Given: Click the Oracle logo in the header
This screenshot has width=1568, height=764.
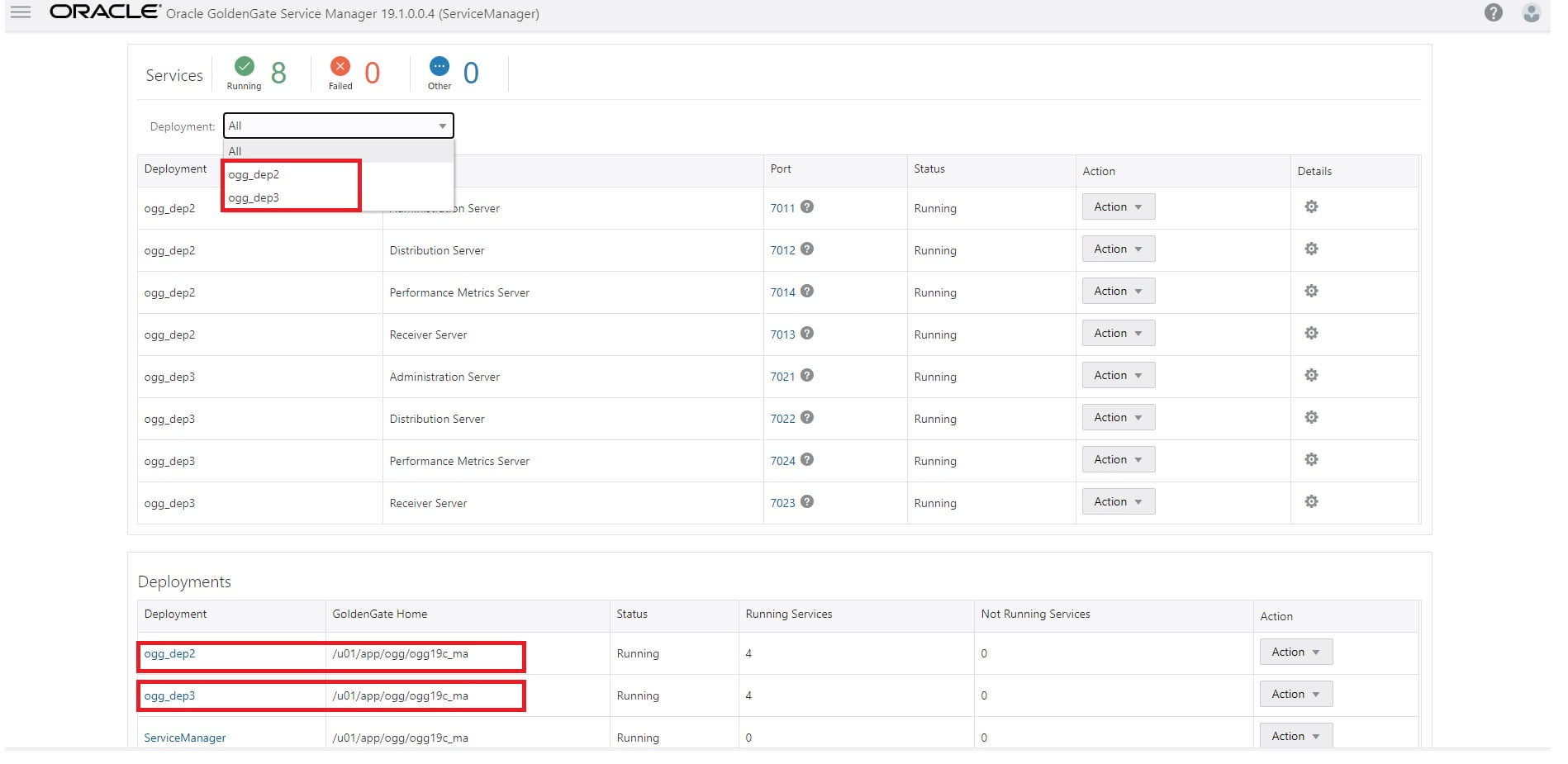Looking at the screenshot, I should 105,12.
